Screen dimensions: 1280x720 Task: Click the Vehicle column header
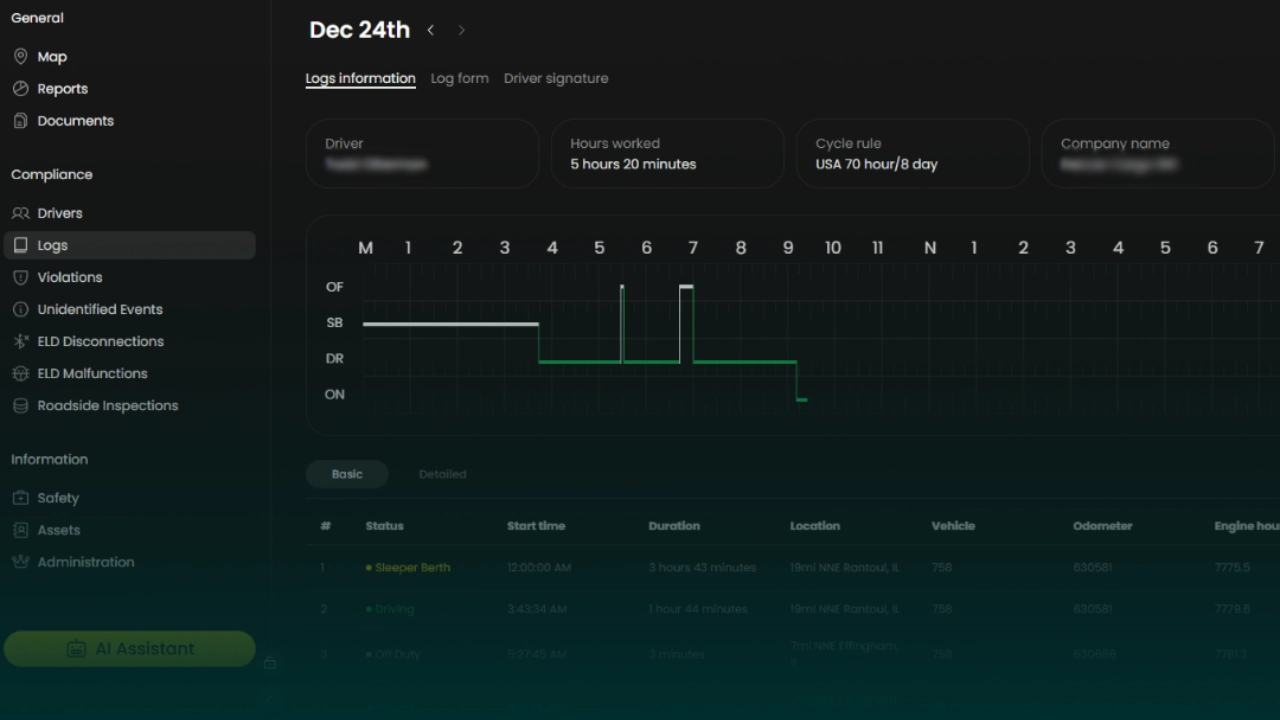click(953, 526)
